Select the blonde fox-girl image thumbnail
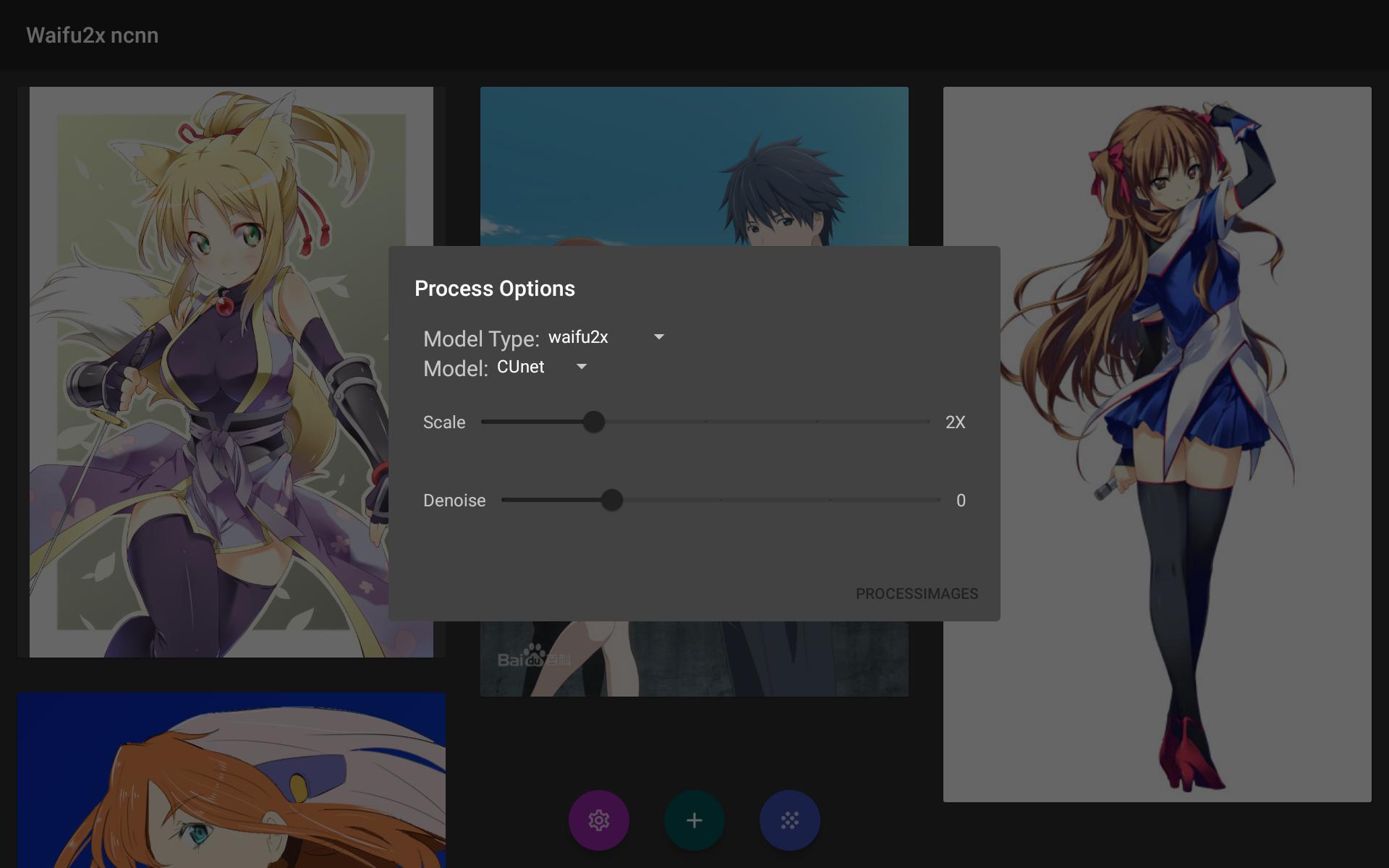The width and height of the screenshot is (1389, 868). point(231,372)
